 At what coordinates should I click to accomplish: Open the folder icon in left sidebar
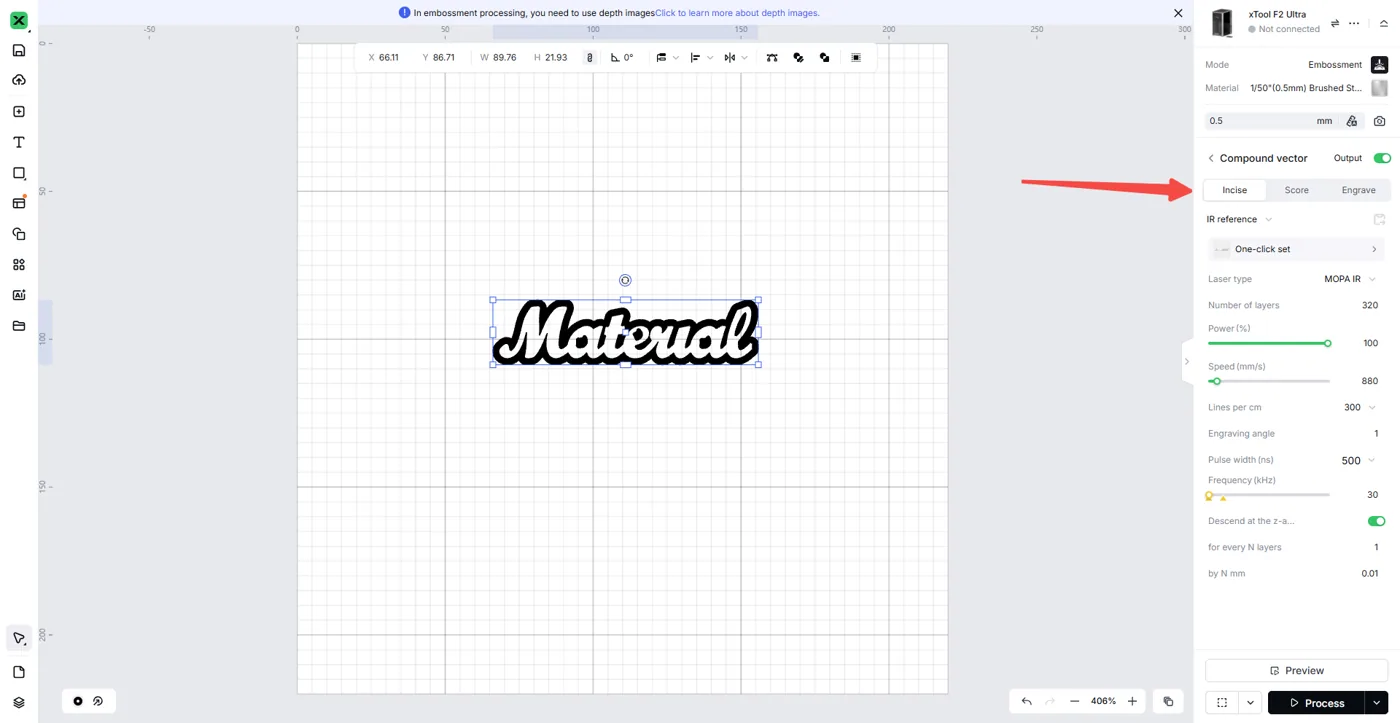pyautogui.click(x=18, y=326)
